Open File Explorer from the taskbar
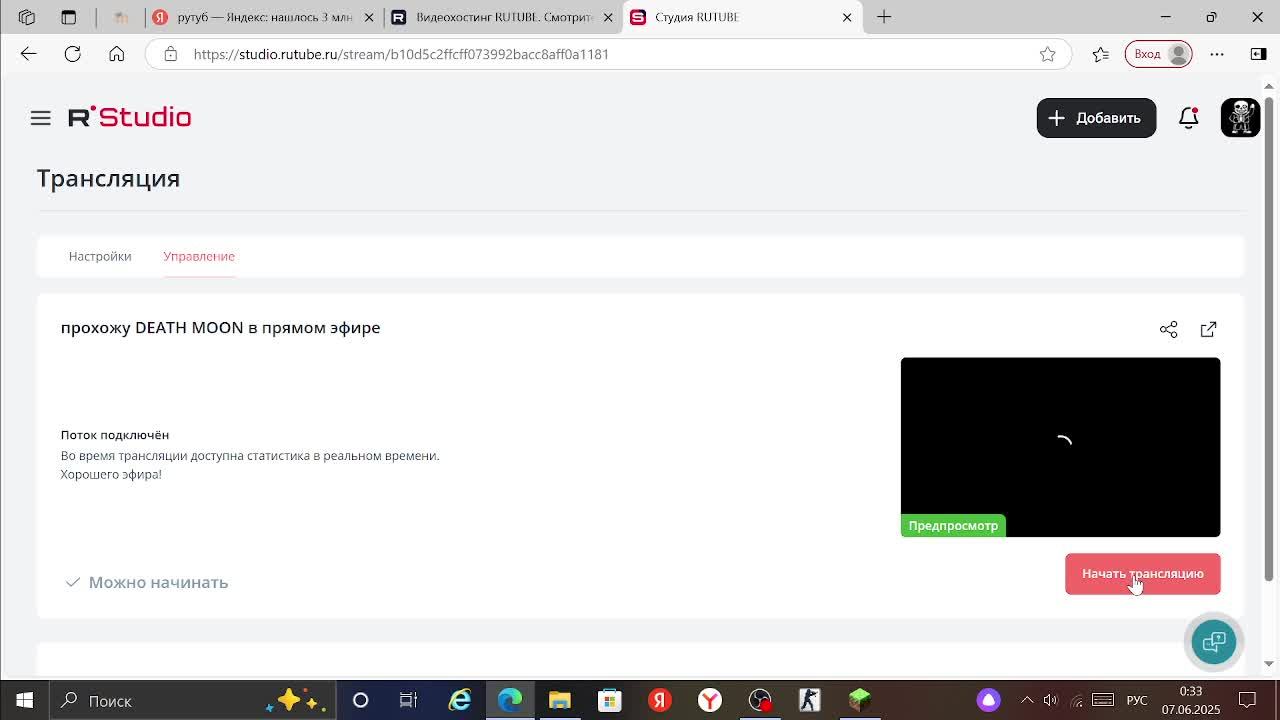The width and height of the screenshot is (1280, 720). click(560, 700)
